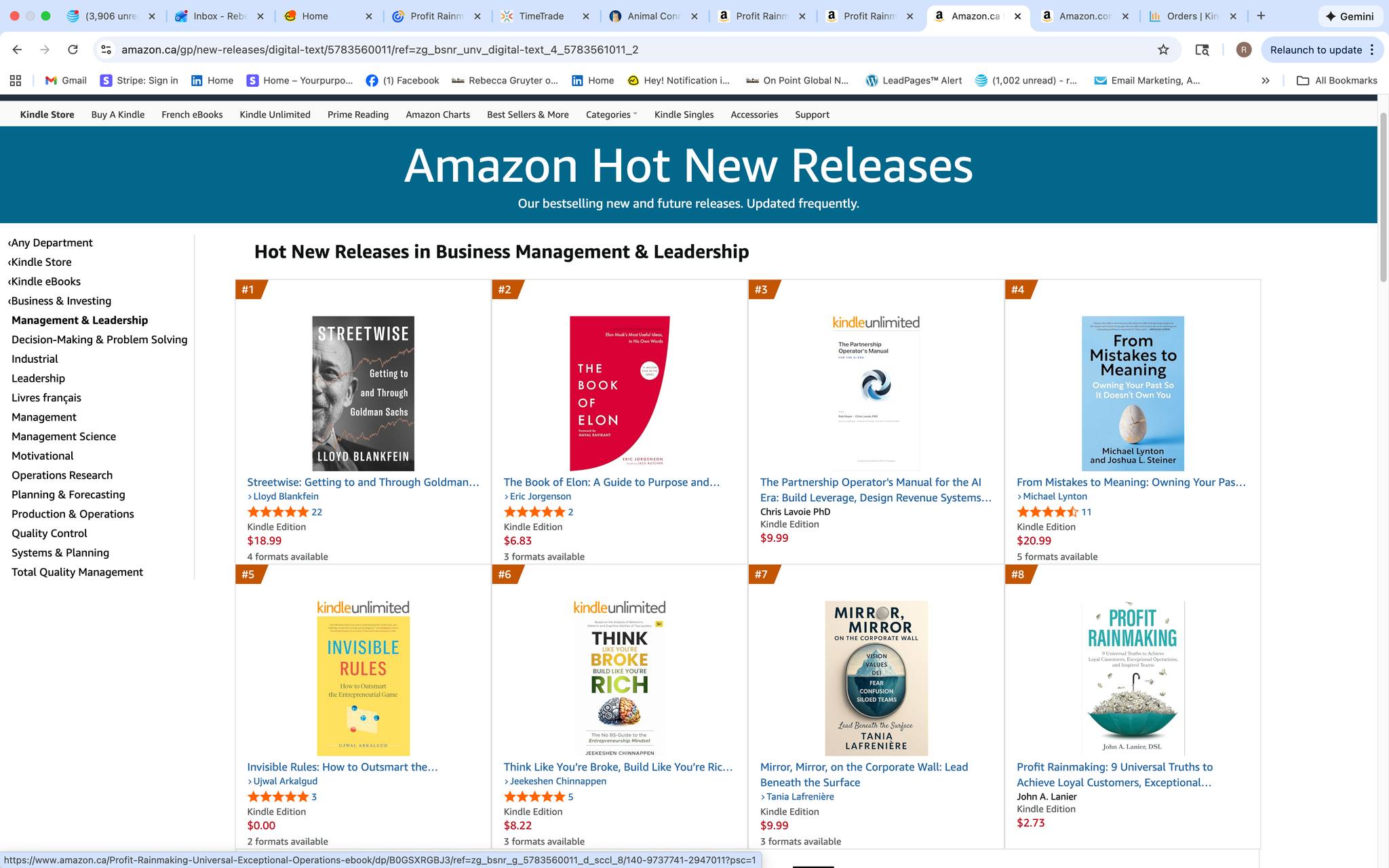Open the Chrome apps grid icon
This screenshot has width=1389, height=868.
(16, 81)
